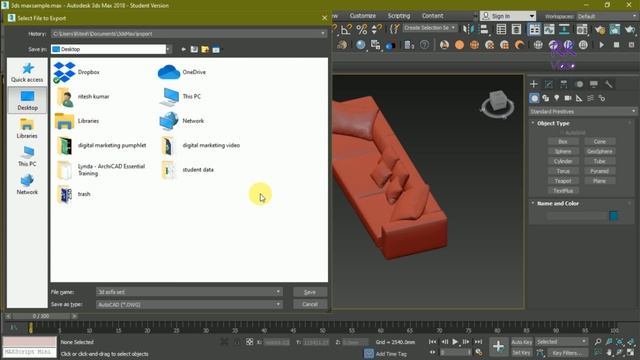
Task: Open the Scripting menu
Action: coord(399,16)
